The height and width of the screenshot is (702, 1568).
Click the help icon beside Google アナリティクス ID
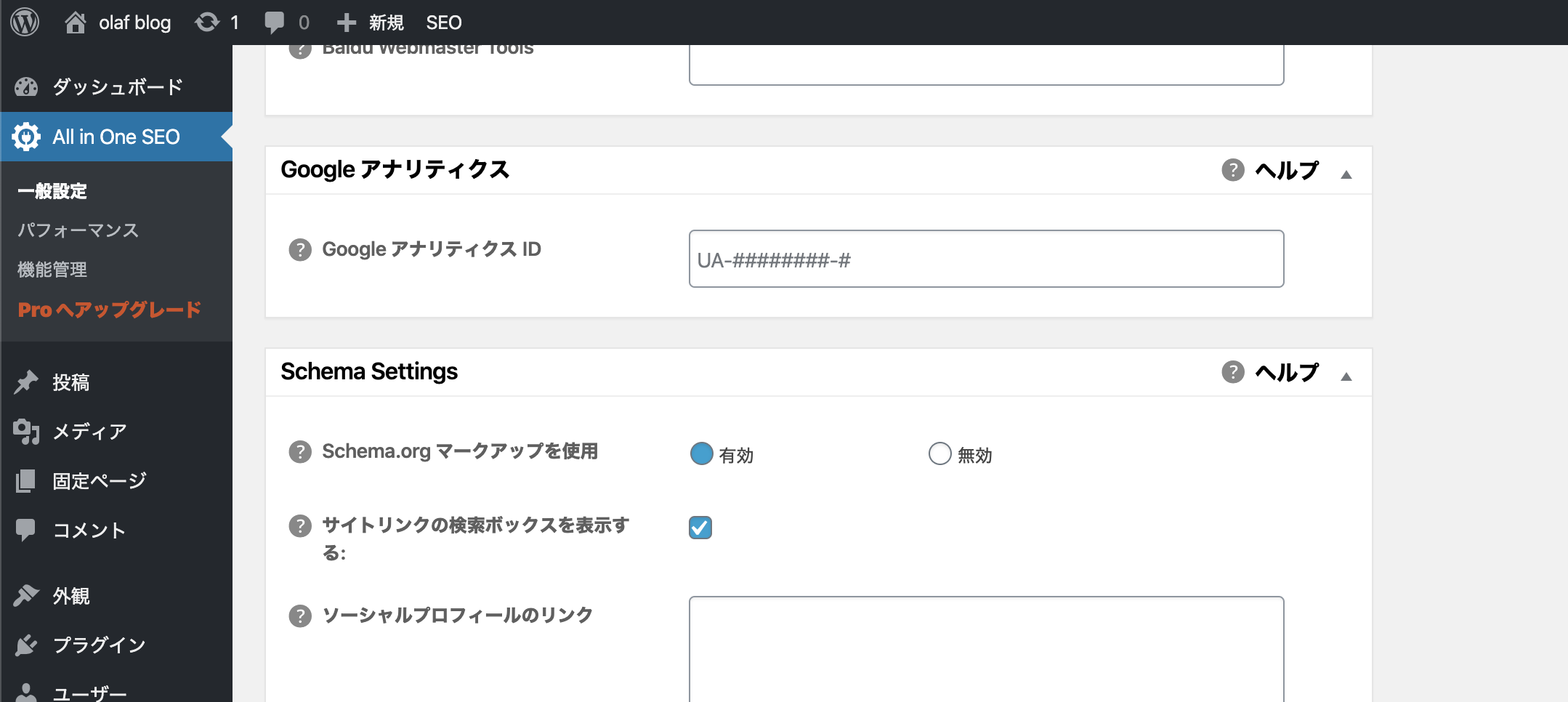pyautogui.click(x=300, y=249)
